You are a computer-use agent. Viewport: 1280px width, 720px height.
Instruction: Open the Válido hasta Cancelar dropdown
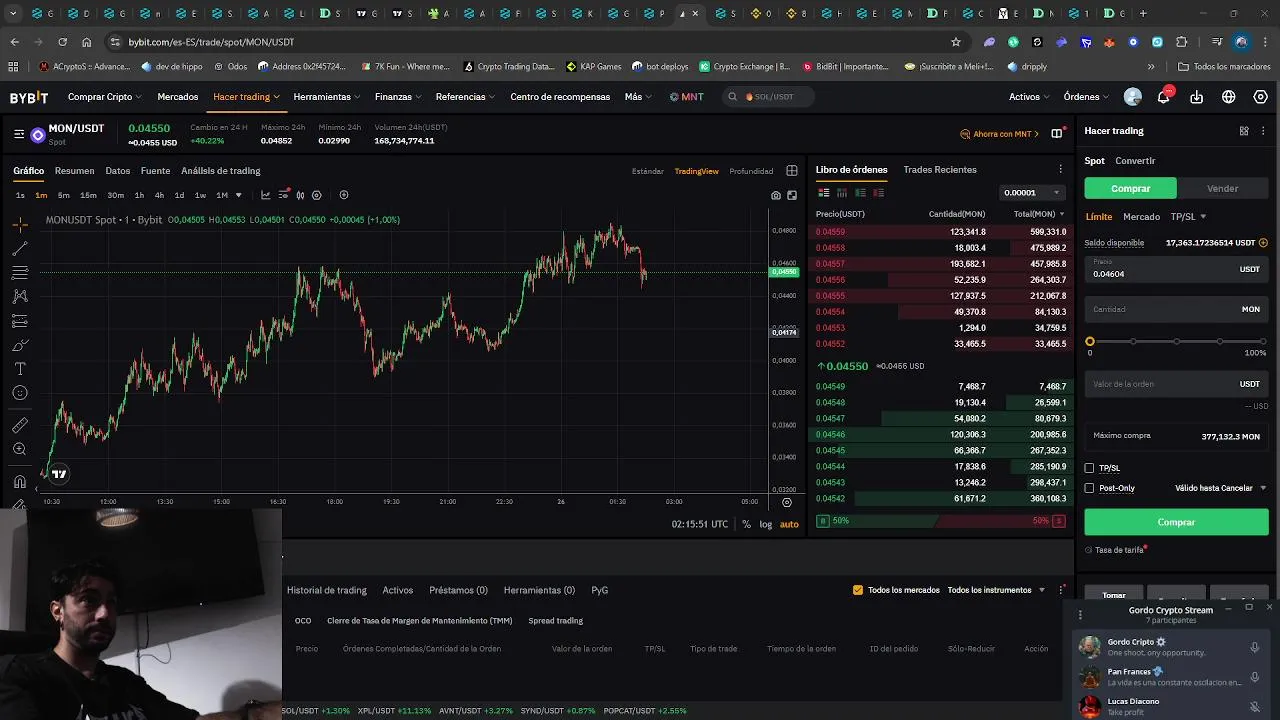1220,488
